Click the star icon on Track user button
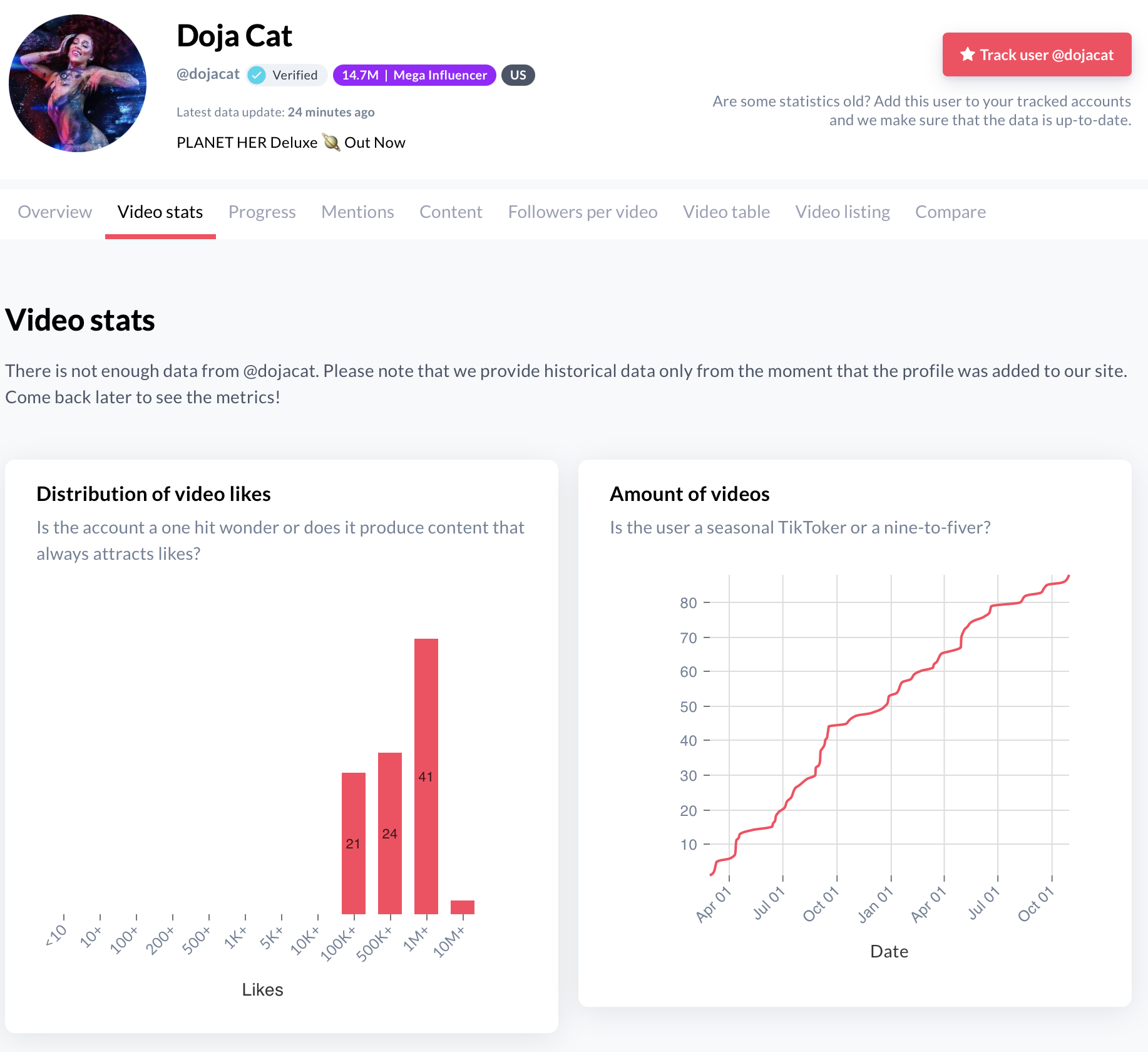Image resolution: width=1148 pixels, height=1052 pixels. tap(968, 54)
